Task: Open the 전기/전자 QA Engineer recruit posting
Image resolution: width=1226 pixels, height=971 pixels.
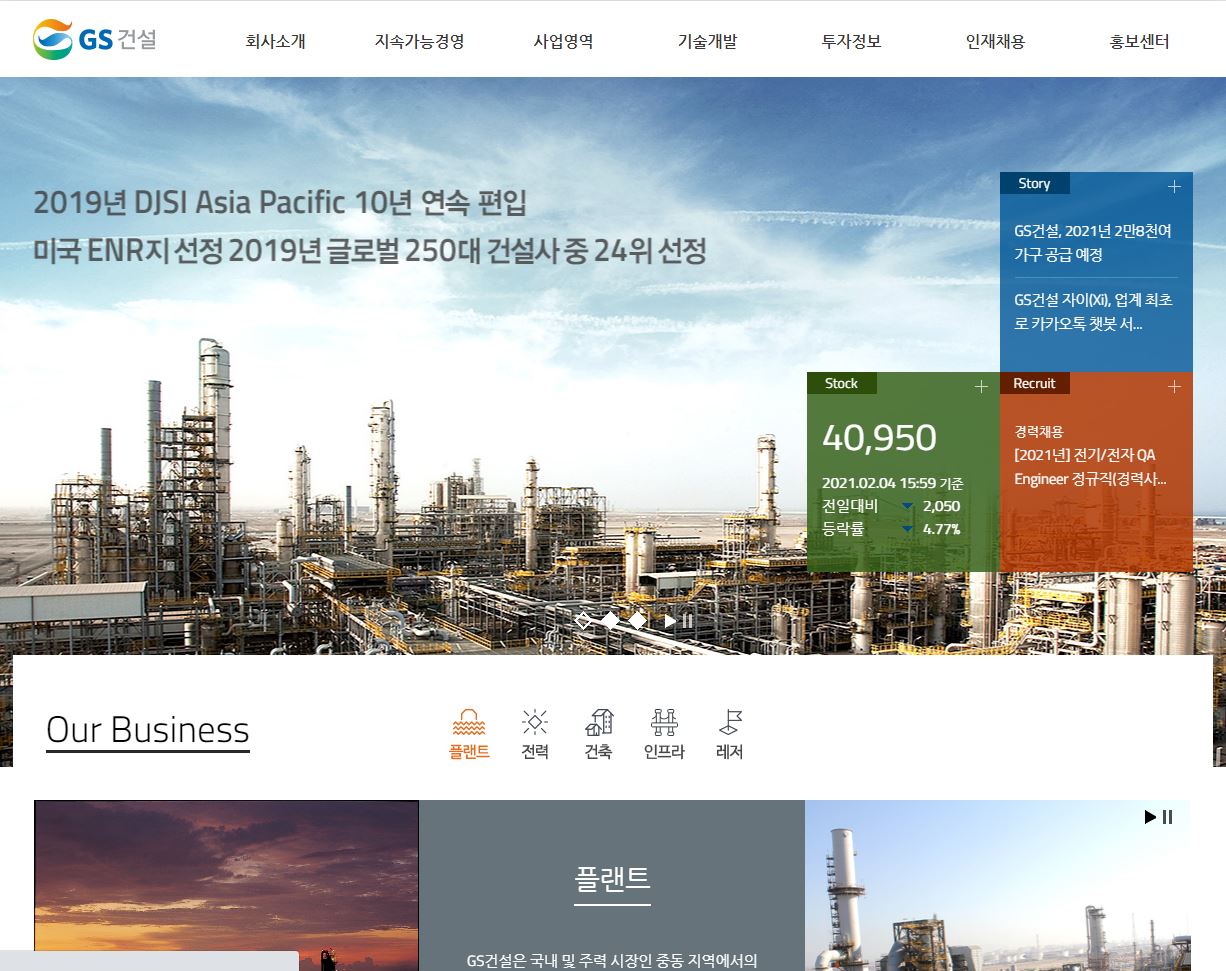Action: [1090, 467]
